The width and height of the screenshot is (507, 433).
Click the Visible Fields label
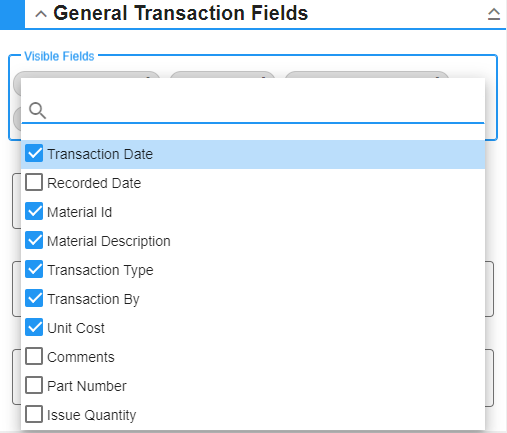click(59, 56)
